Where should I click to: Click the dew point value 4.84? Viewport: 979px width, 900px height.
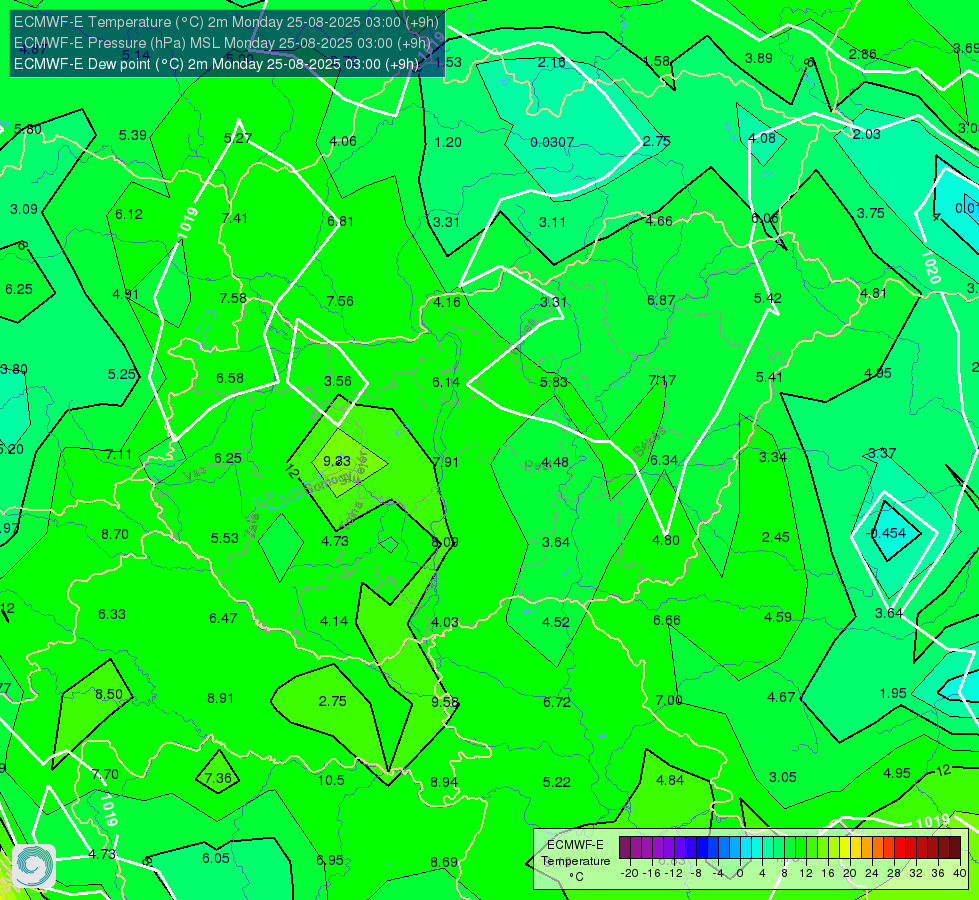[x=670, y=779]
